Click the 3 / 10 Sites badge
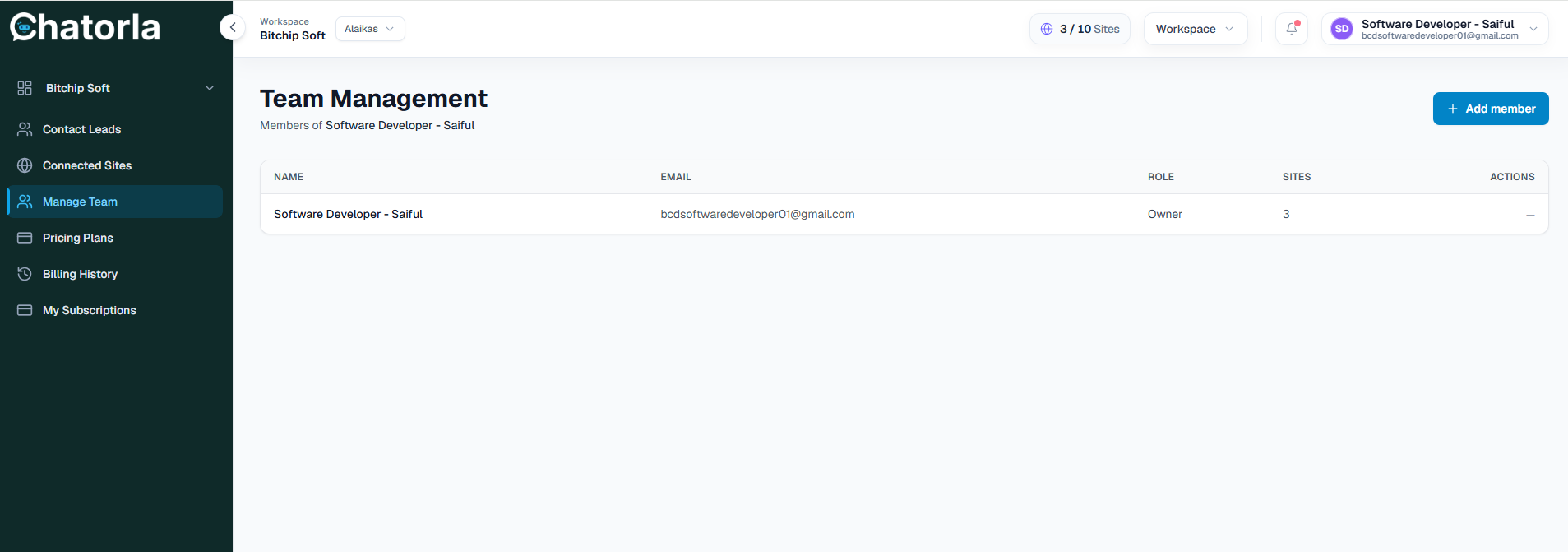The height and width of the screenshot is (552, 1568). click(1080, 29)
